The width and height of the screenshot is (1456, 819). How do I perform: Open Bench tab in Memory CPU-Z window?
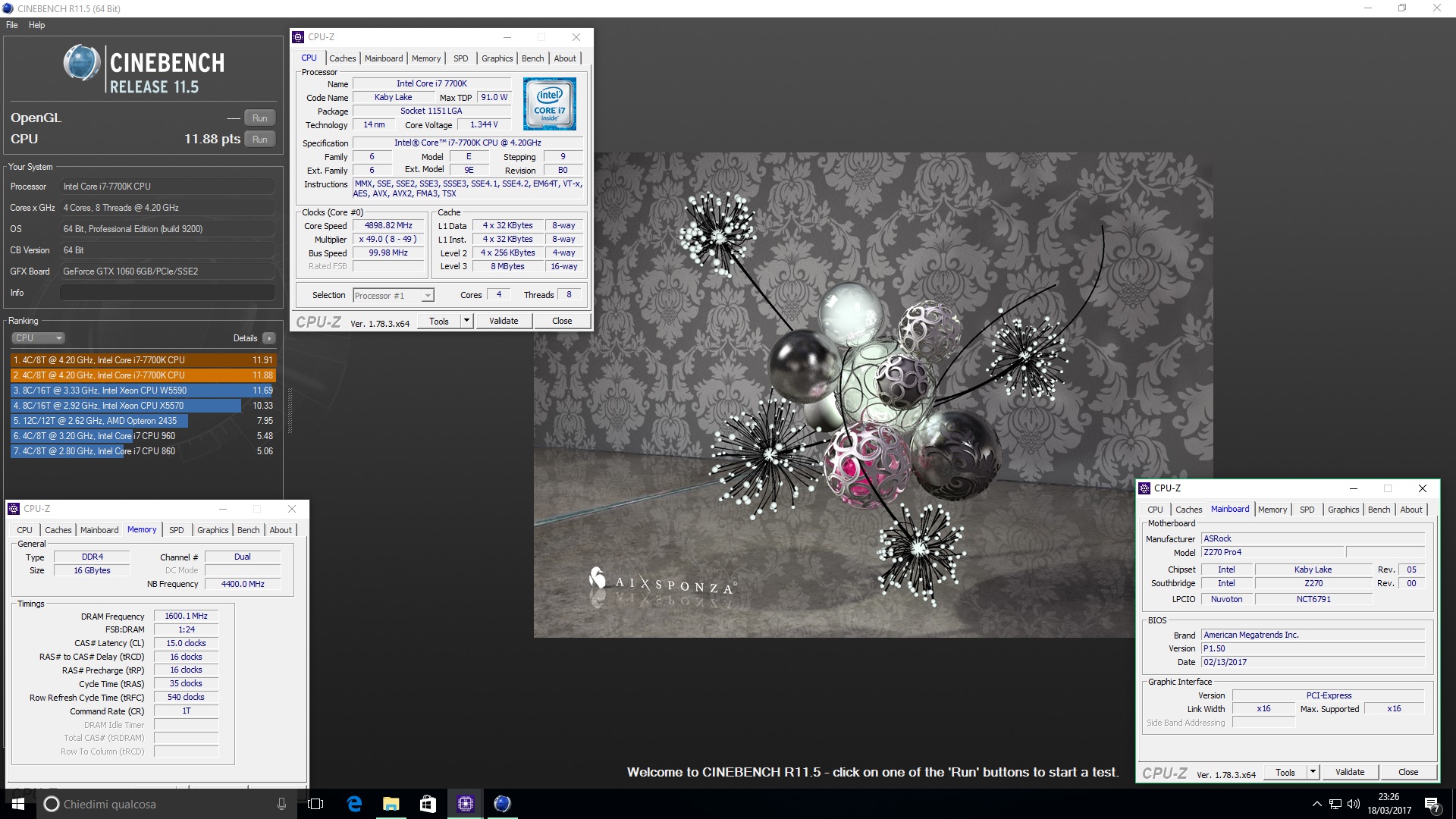click(x=249, y=530)
